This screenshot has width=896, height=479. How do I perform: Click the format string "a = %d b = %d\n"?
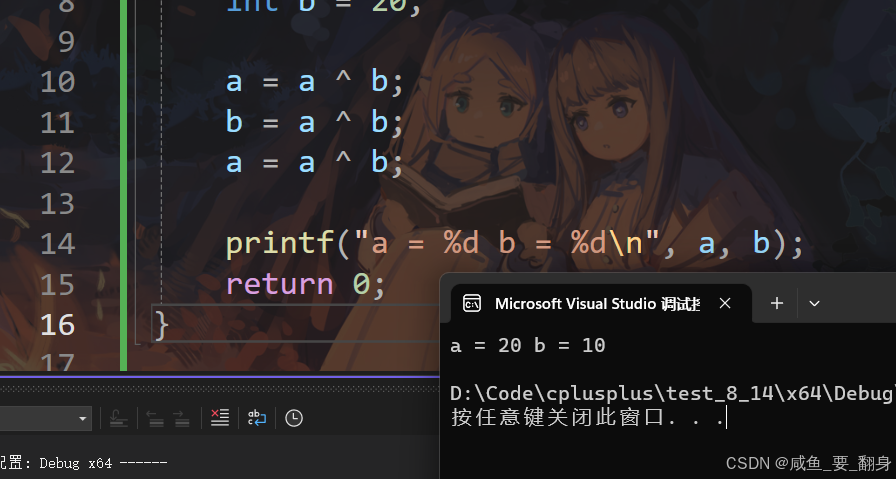(507, 244)
